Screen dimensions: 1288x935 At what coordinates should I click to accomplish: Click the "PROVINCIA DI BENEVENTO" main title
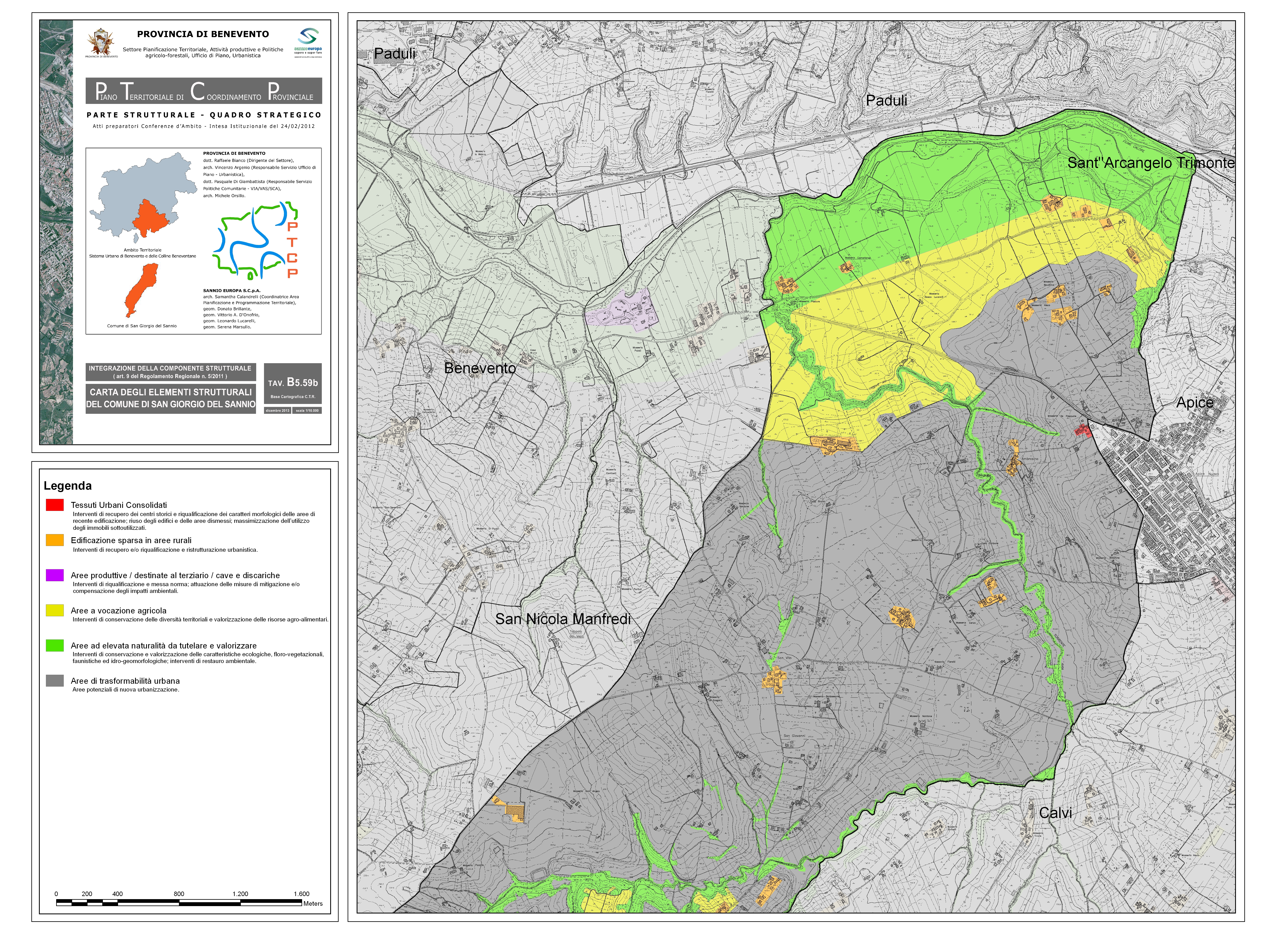pos(203,34)
